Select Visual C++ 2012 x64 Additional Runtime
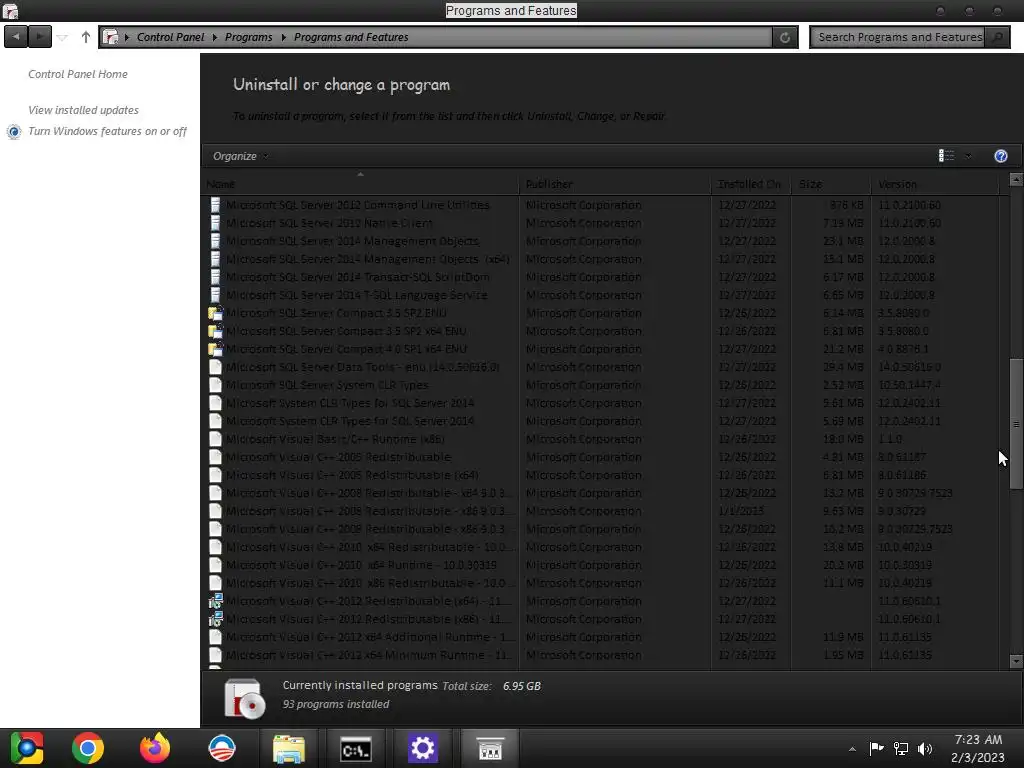This screenshot has width=1024, height=768. pyautogui.click(x=370, y=637)
